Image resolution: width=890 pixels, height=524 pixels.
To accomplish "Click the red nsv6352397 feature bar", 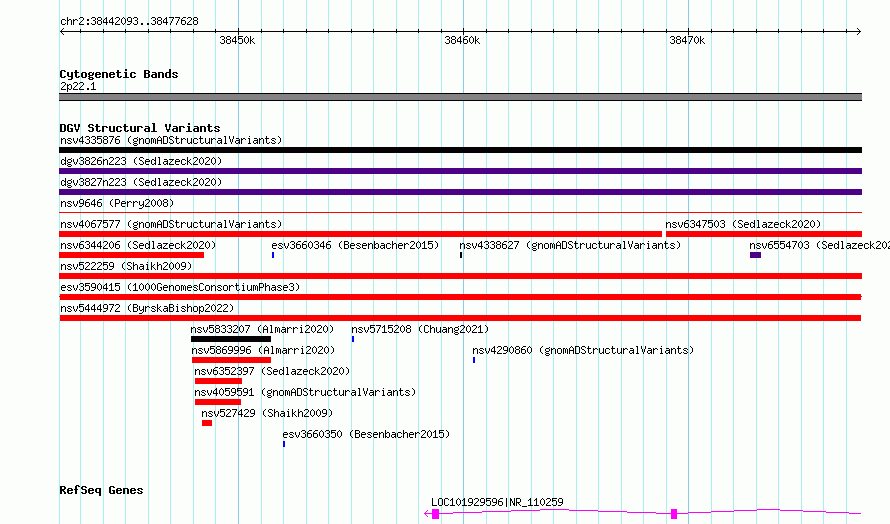I will (x=219, y=381).
